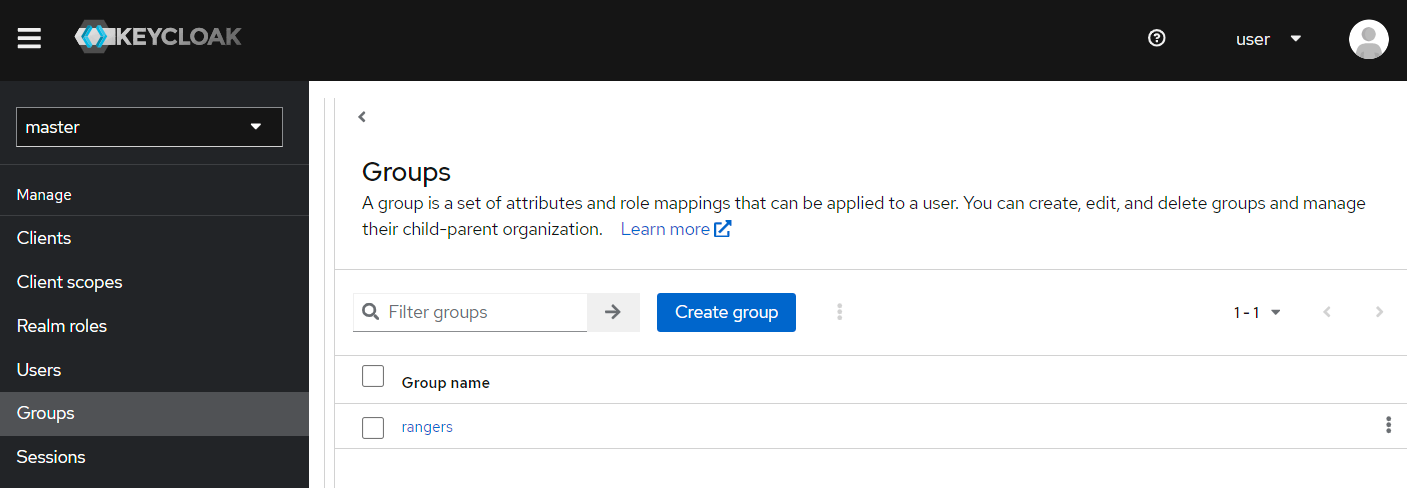Toggle the hamburger navigation menu
This screenshot has width=1407, height=488.
29,39
